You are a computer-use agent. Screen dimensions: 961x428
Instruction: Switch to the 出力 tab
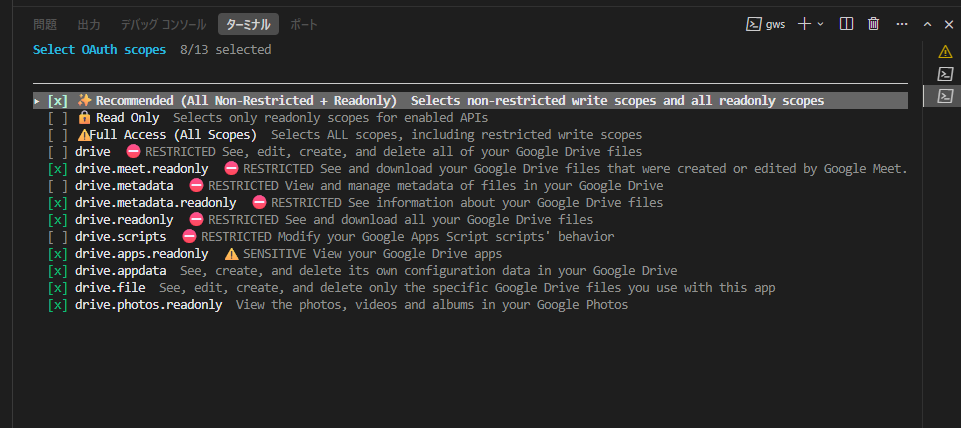tap(89, 24)
